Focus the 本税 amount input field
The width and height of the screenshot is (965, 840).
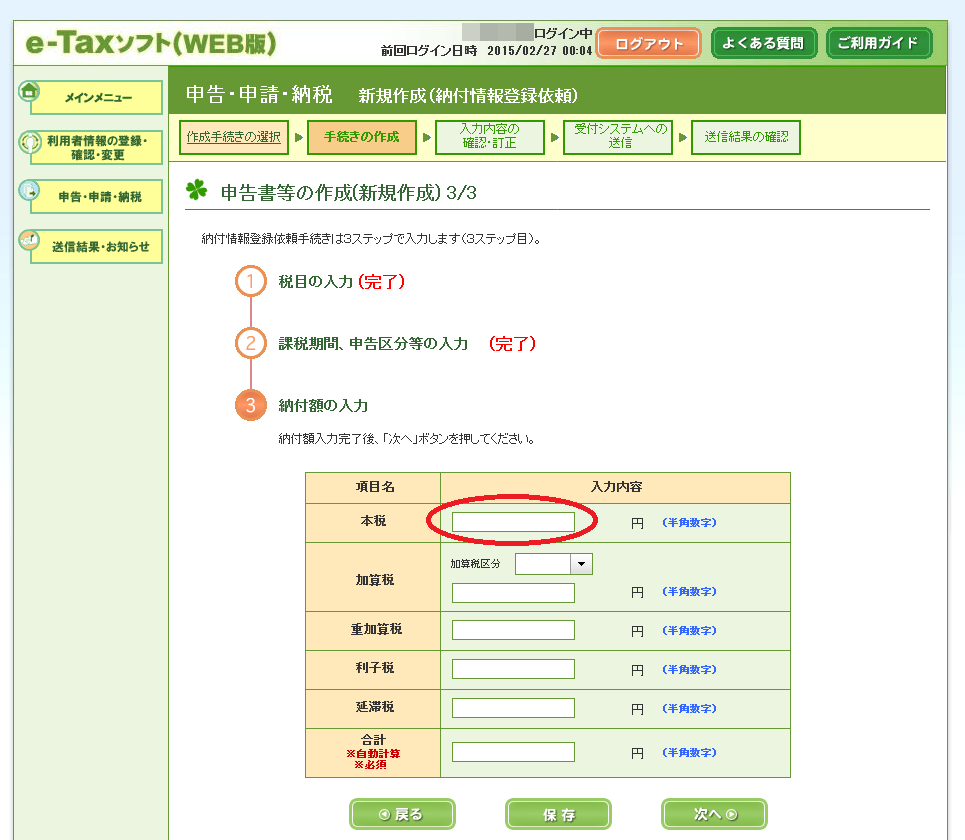513,522
